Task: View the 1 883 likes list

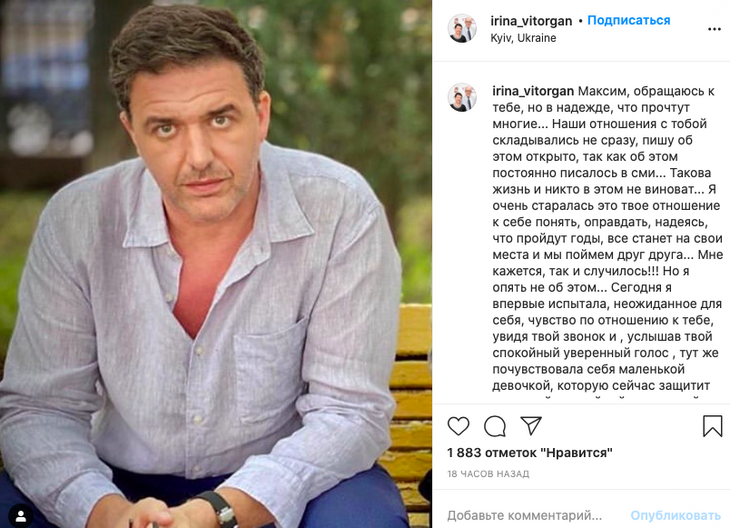Action: click(530, 453)
